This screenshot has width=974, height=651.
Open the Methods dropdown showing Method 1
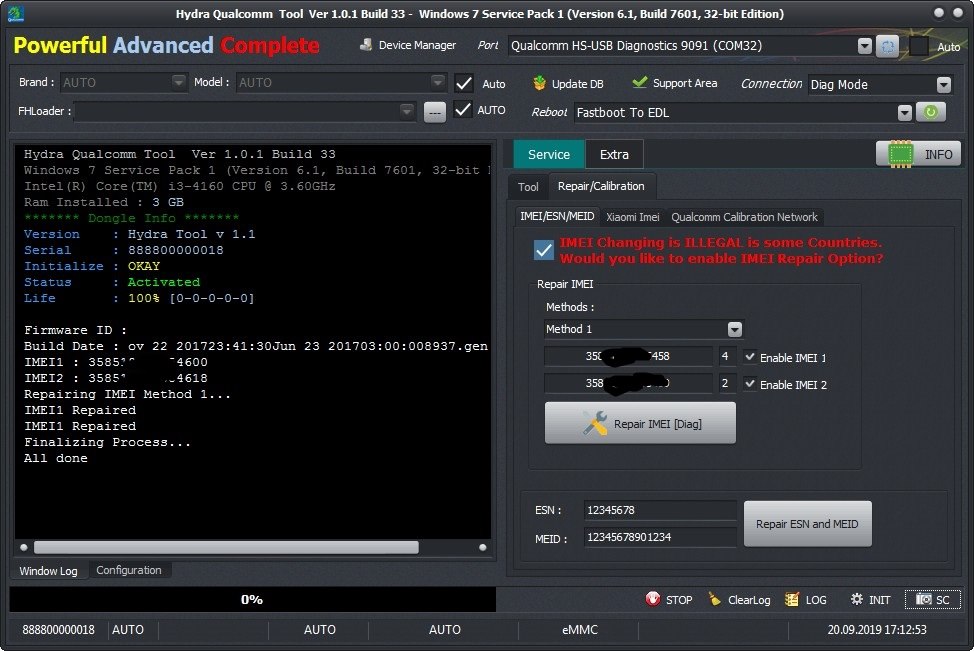click(x=735, y=329)
